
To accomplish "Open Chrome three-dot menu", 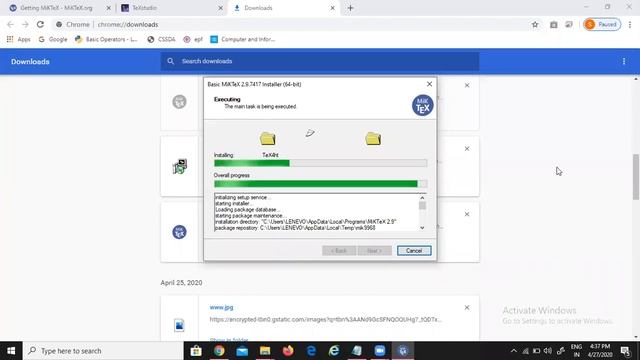I will (x=630, y=24).
